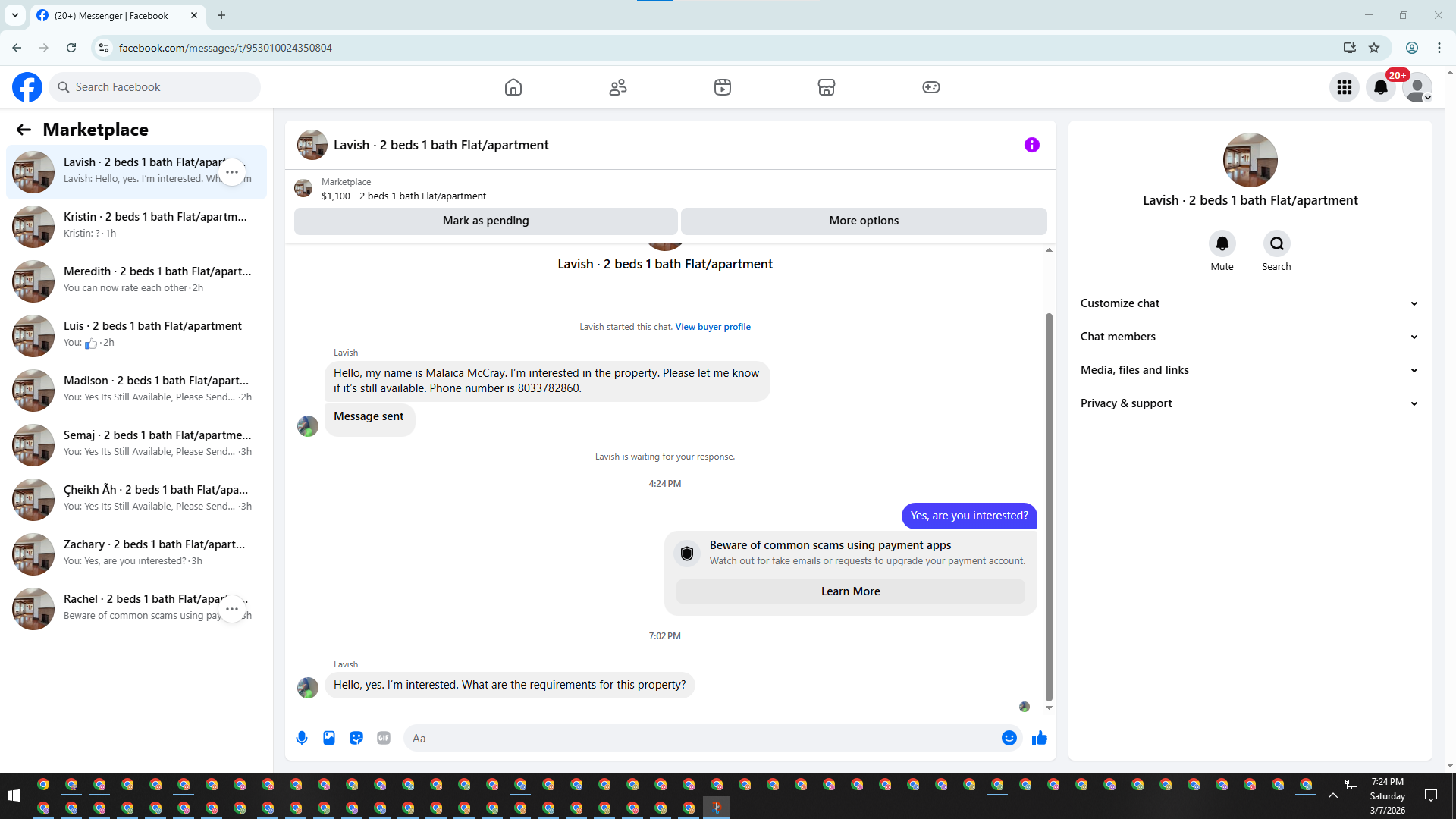Click Lavish listing thumbnail in right panel
This screenshot has height=819, width=1456.
coord(1250,160)
